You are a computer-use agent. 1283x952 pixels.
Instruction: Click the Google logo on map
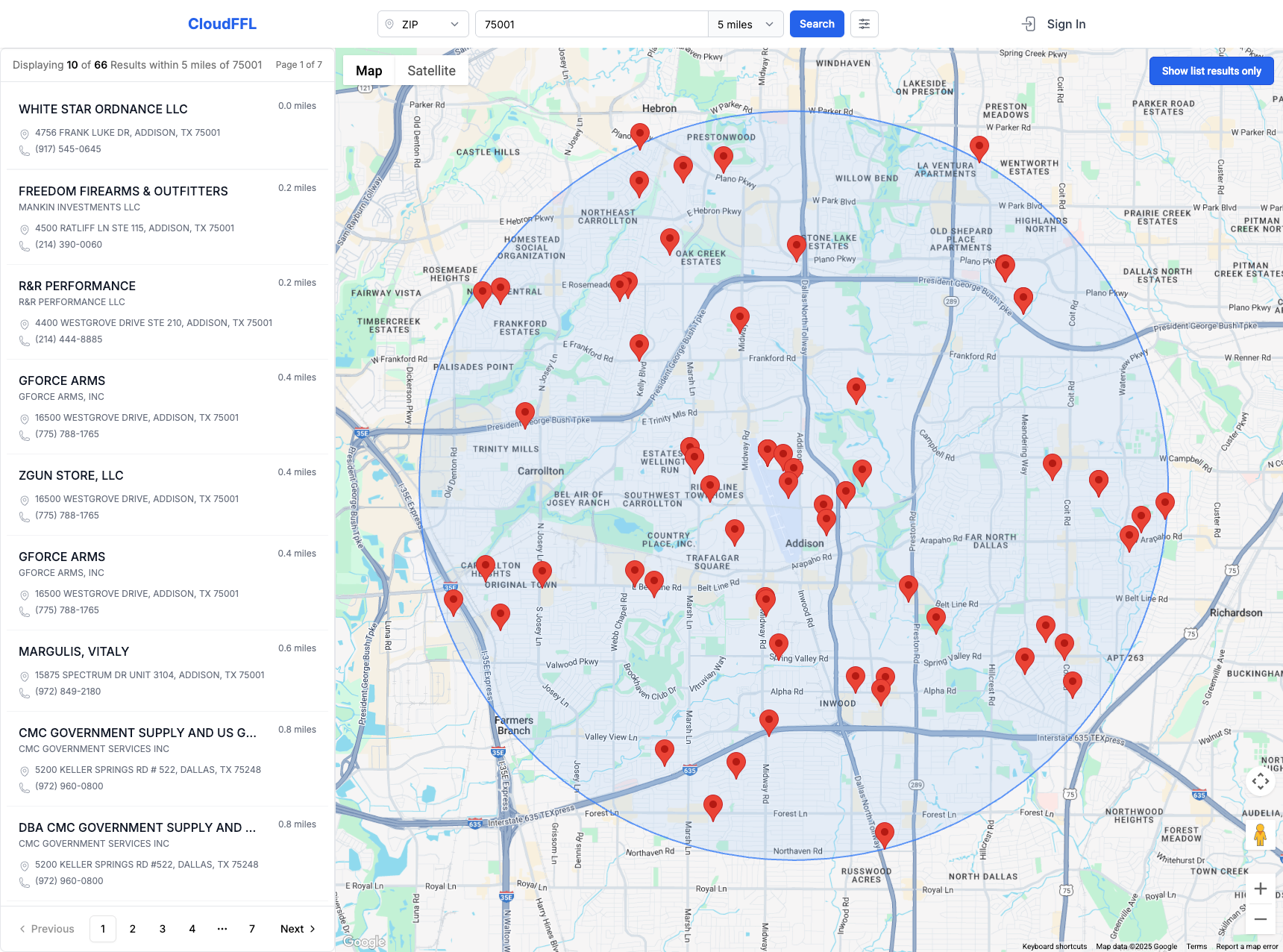pos(365,942)
